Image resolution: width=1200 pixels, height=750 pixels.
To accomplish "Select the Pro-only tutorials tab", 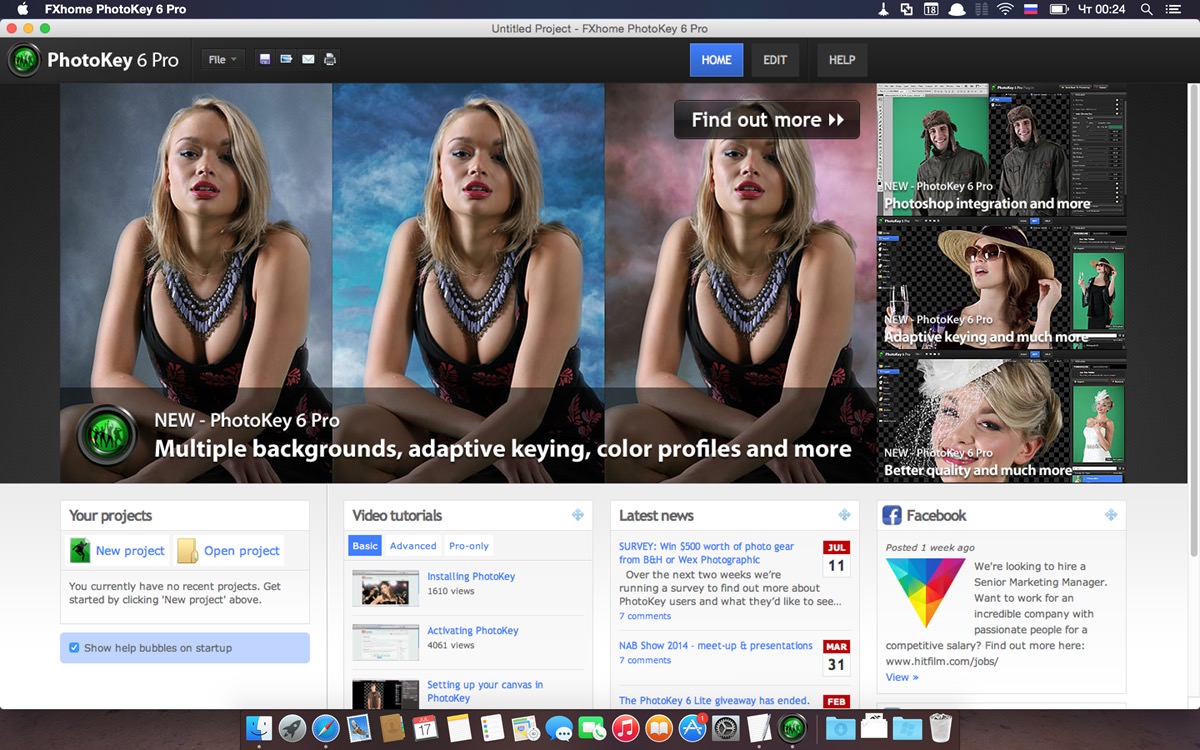I will 469,546.
